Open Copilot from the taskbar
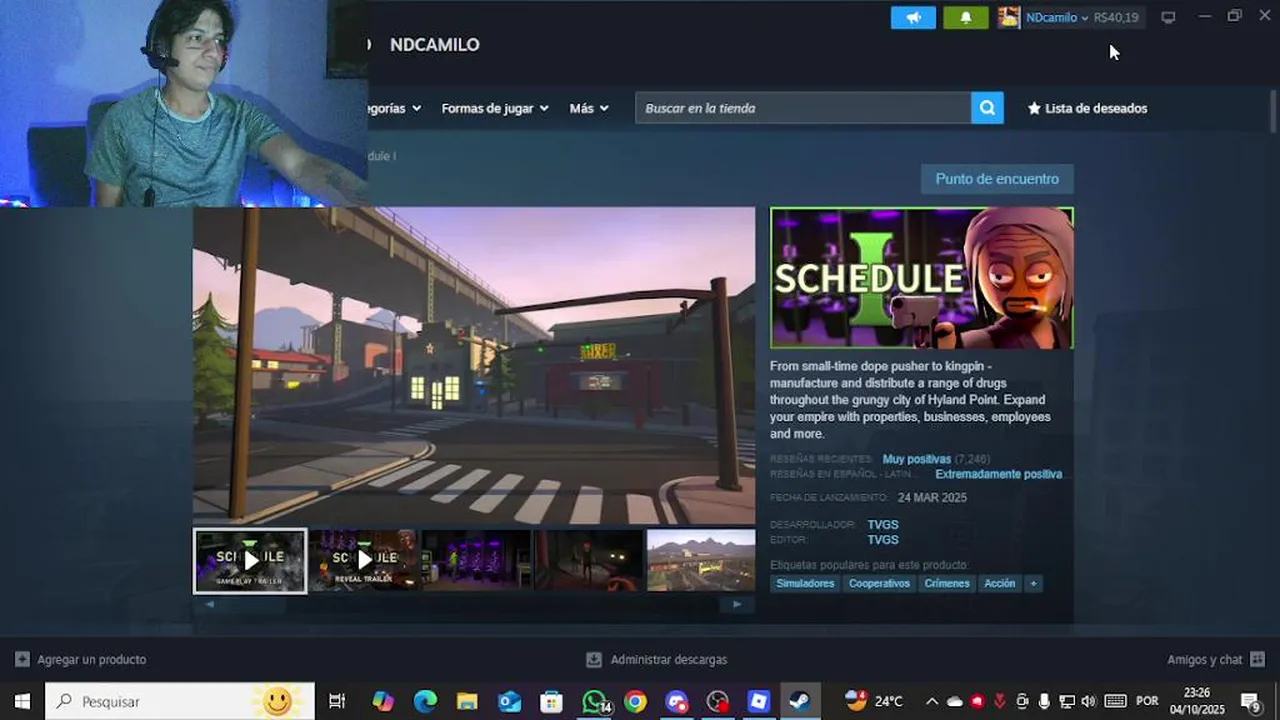The image size is (1280, 720). (x=383, y=701)
